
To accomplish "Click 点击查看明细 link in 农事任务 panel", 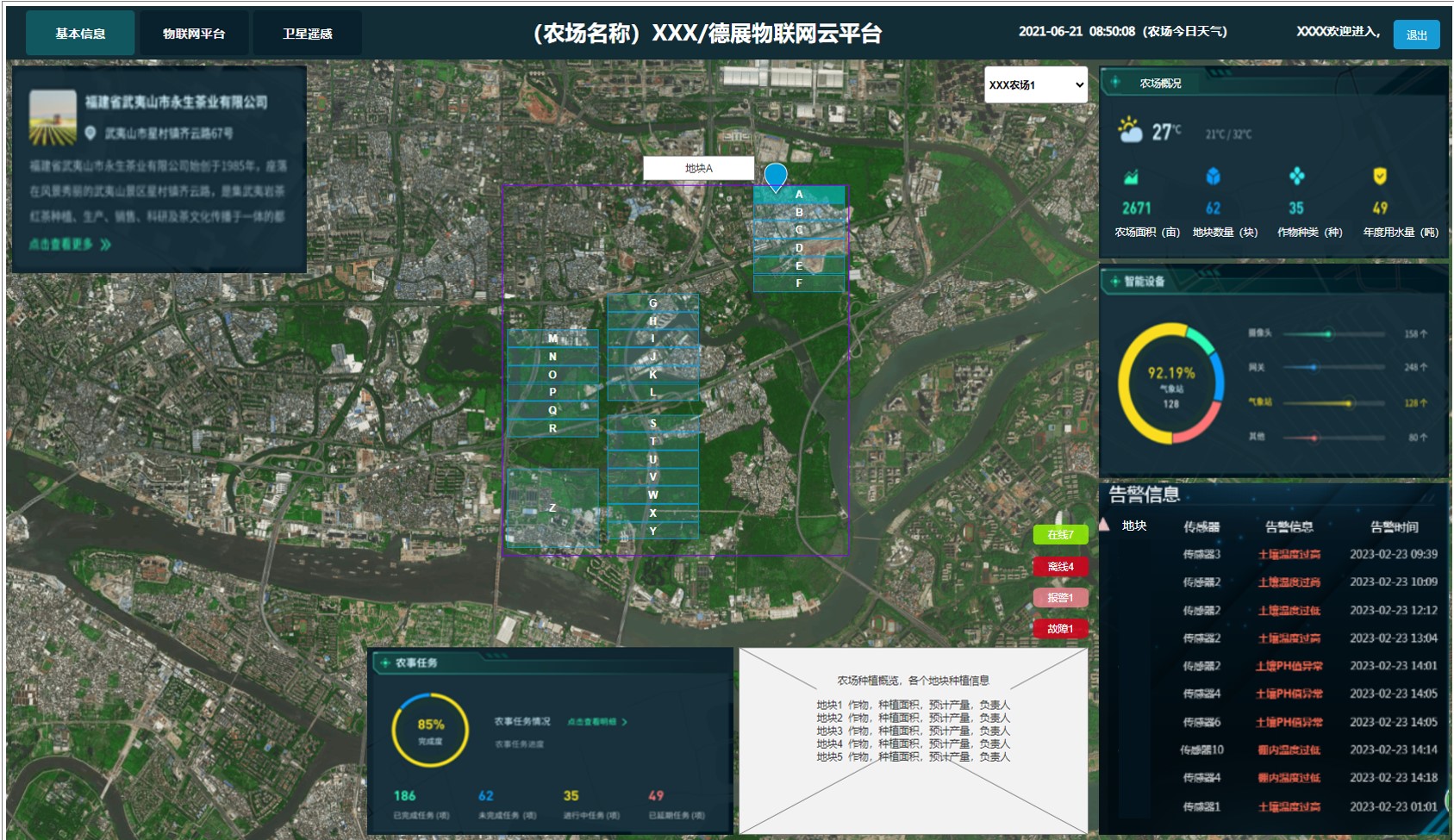I will (x=597, y=722).
